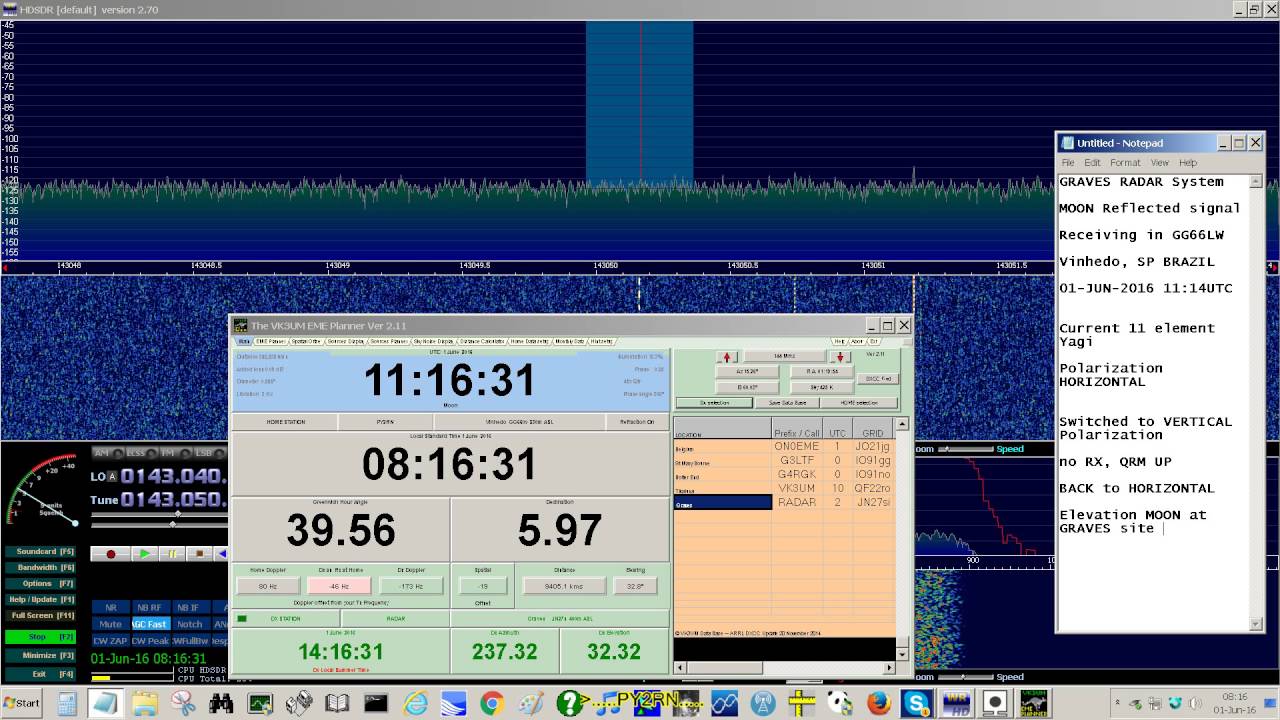Select the ON0EME row in station list
The width and height of the screenshot is (1280, 720).
pyautogui.click(x=783, y=447)
